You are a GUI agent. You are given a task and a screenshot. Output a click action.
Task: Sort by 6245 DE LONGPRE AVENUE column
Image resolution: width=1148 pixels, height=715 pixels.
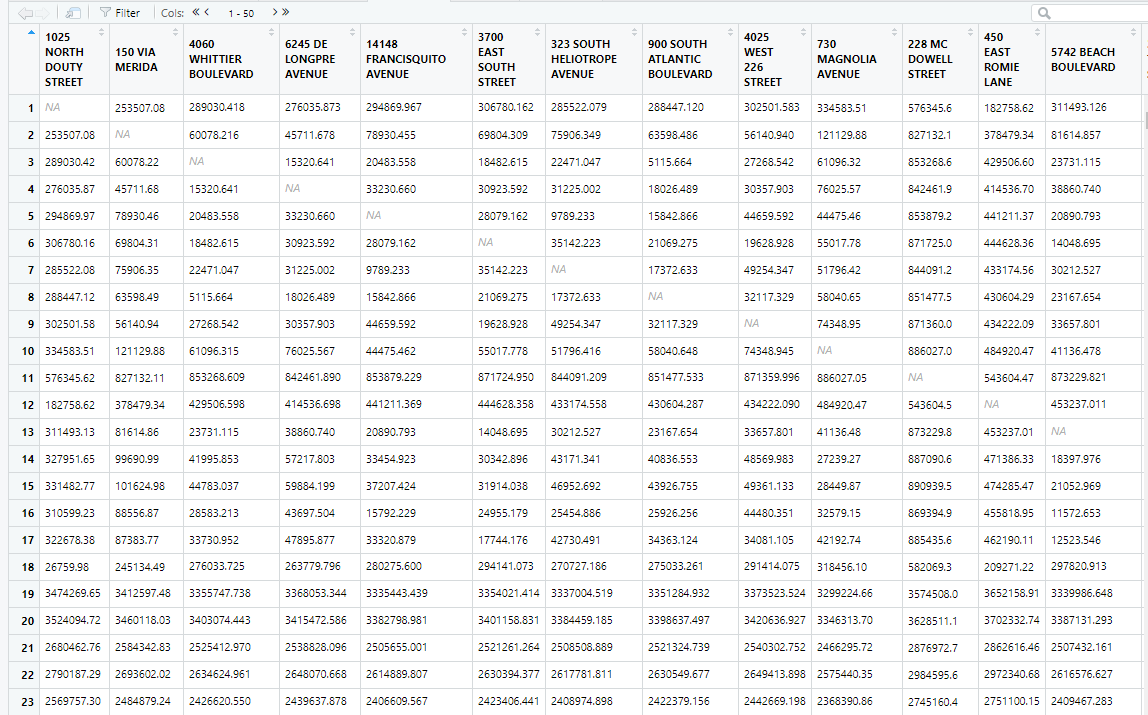click(x=352, y=33)
